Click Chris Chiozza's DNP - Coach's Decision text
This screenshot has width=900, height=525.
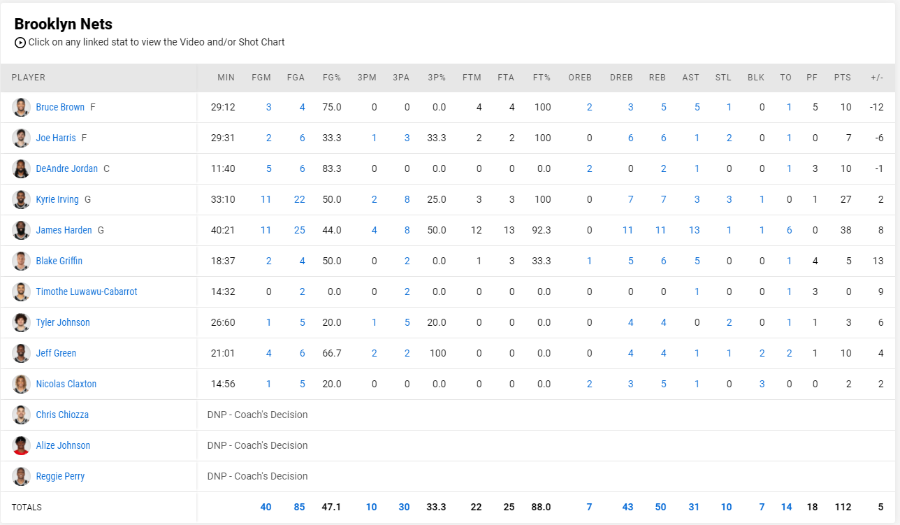point(257,415)
